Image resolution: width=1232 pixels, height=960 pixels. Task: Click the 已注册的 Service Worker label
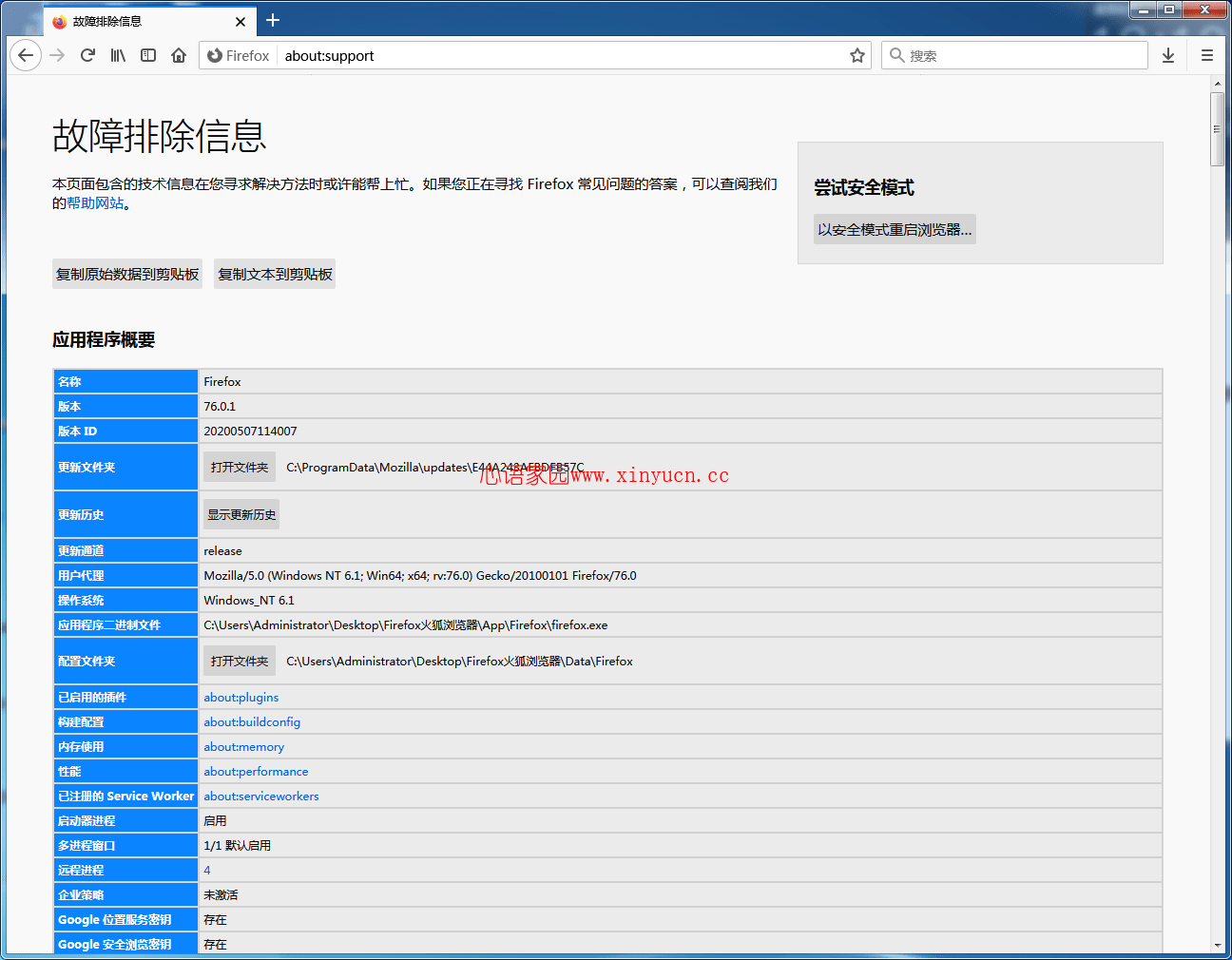click(x=125, y=796)
